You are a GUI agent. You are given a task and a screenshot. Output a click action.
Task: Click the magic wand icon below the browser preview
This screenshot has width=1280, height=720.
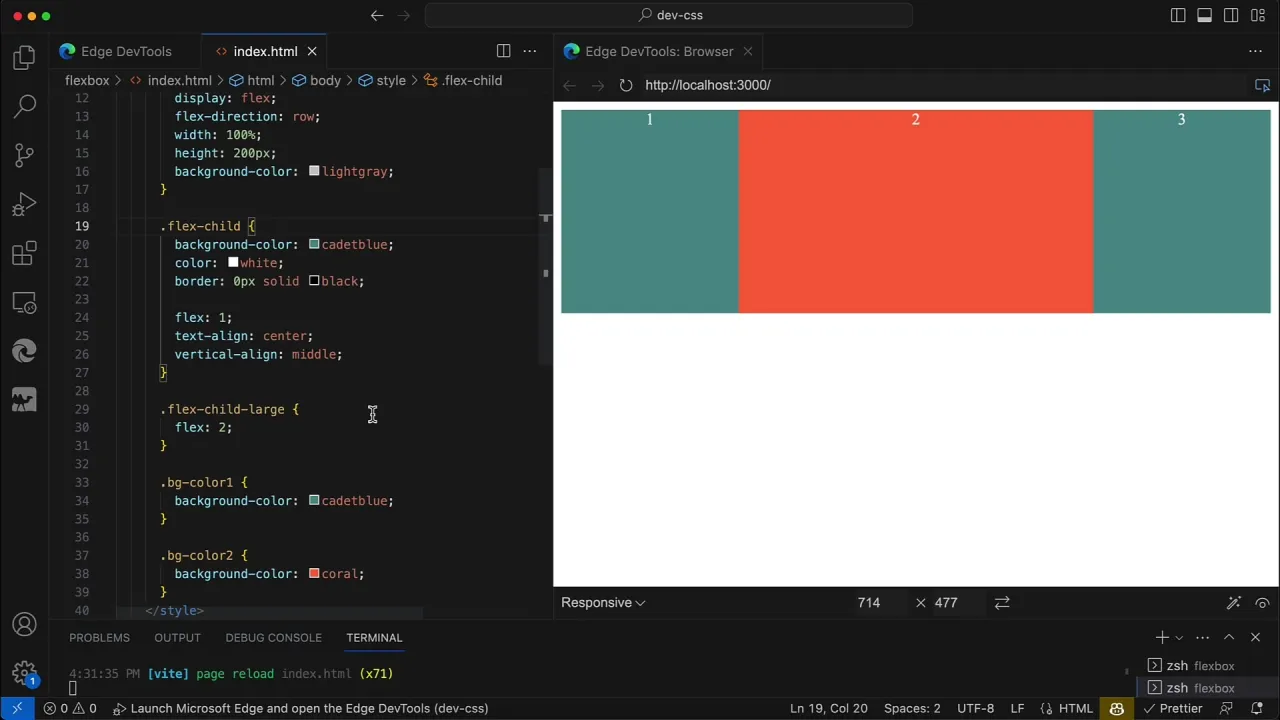(x=1234, y=602)
